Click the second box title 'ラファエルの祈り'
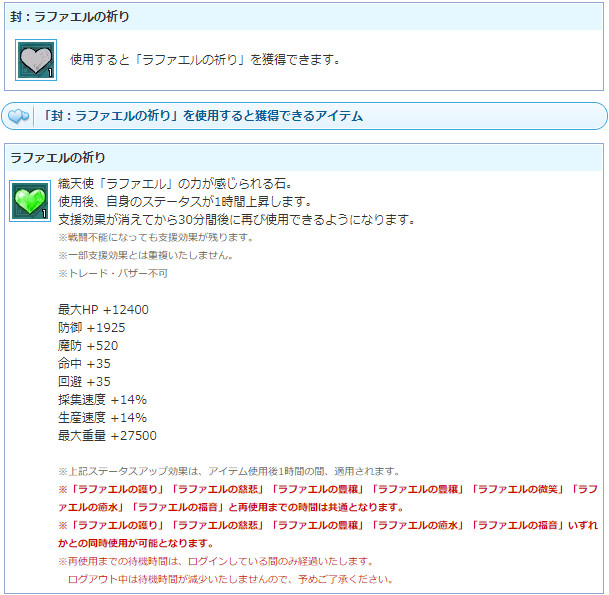Viewport: 609px width, 595px height. click(57, 157)
